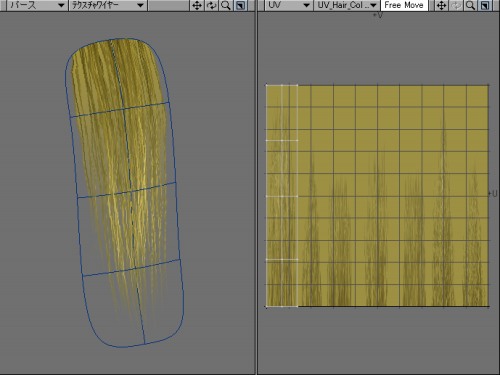Viewport: 500px width, 375px height.
Task: Maximize the perspective viewport with the expand icon
Action: 240,5
